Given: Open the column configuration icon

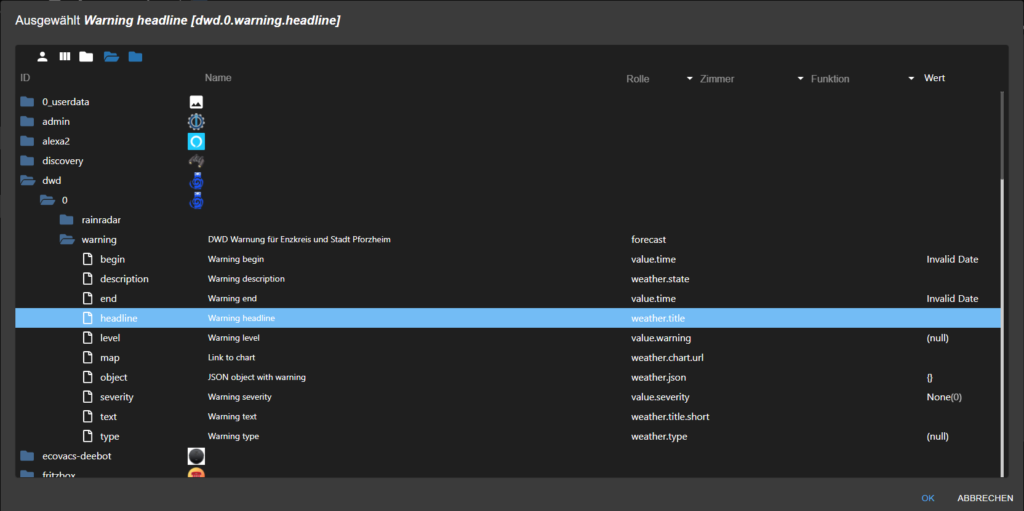Looking at the screenshot, I should coord(65,56).
